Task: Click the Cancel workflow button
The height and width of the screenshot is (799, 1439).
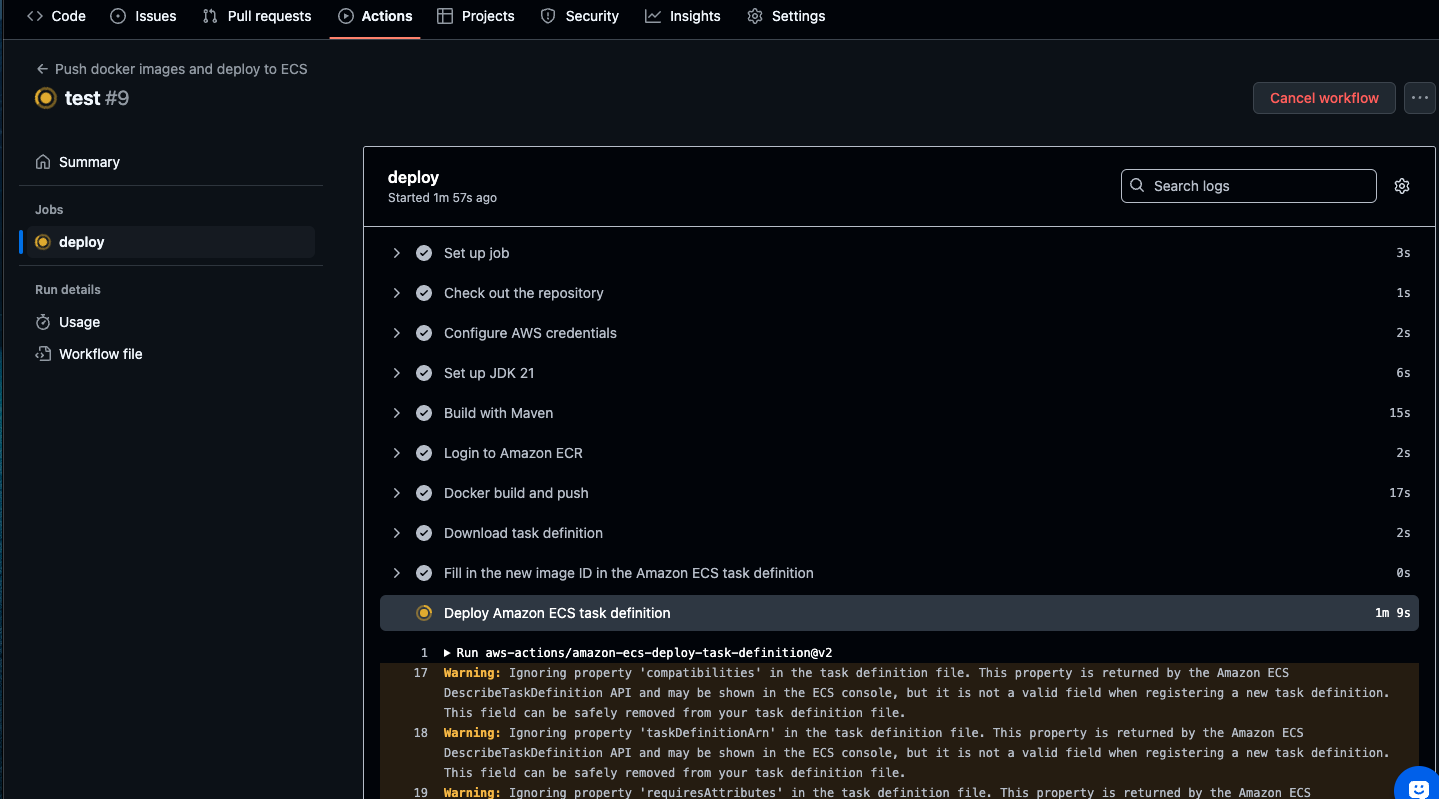Action: [x=1323, y=97]
